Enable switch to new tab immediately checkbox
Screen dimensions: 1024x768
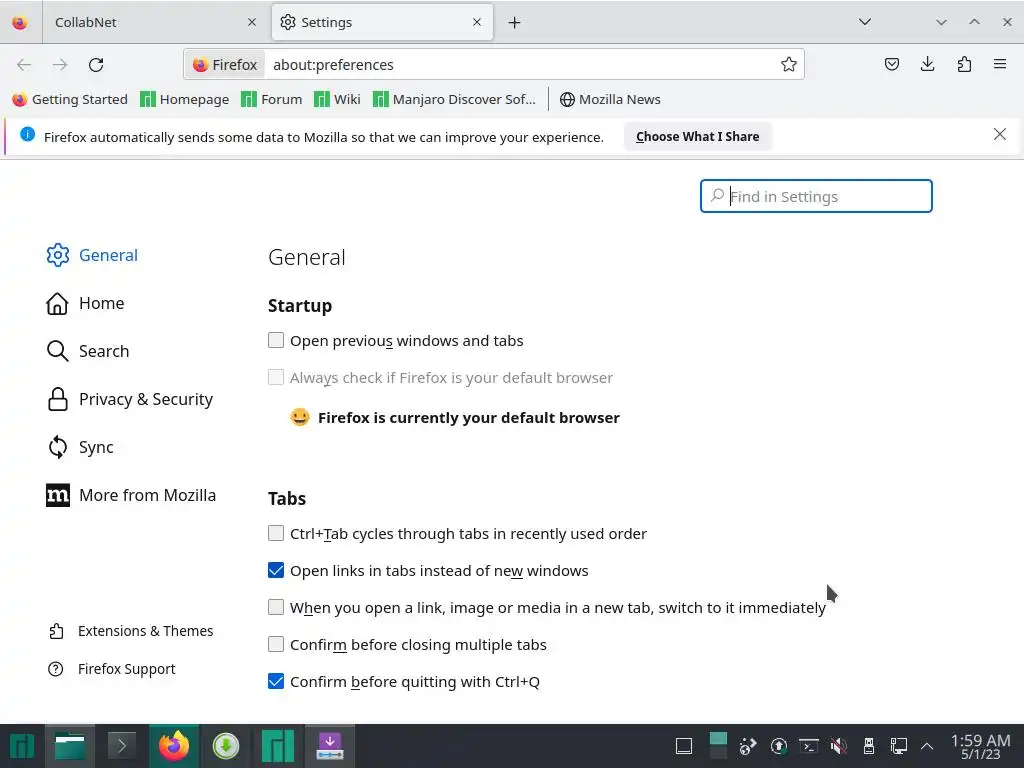pyautogui.click(x=276, y=607)
